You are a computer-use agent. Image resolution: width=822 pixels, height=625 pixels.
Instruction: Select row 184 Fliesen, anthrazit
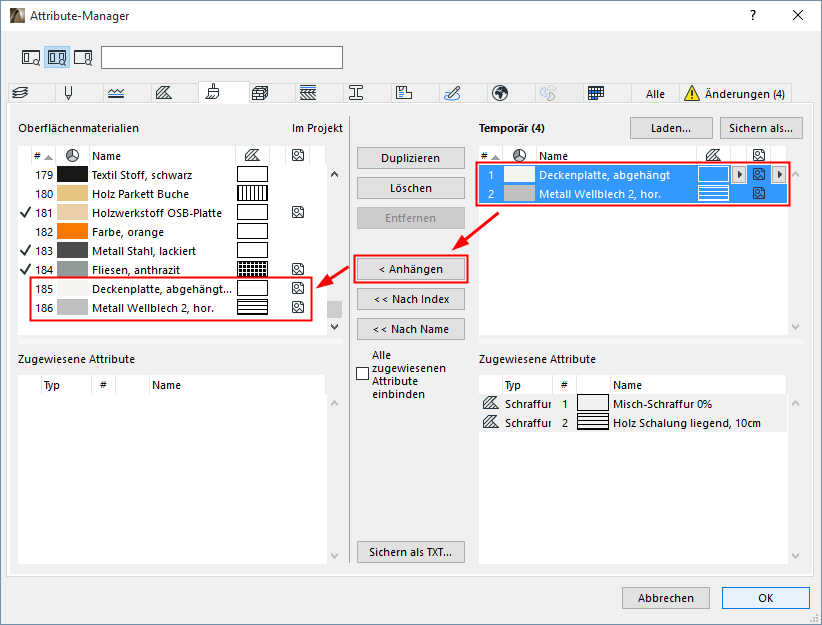(x=172, y=270)
